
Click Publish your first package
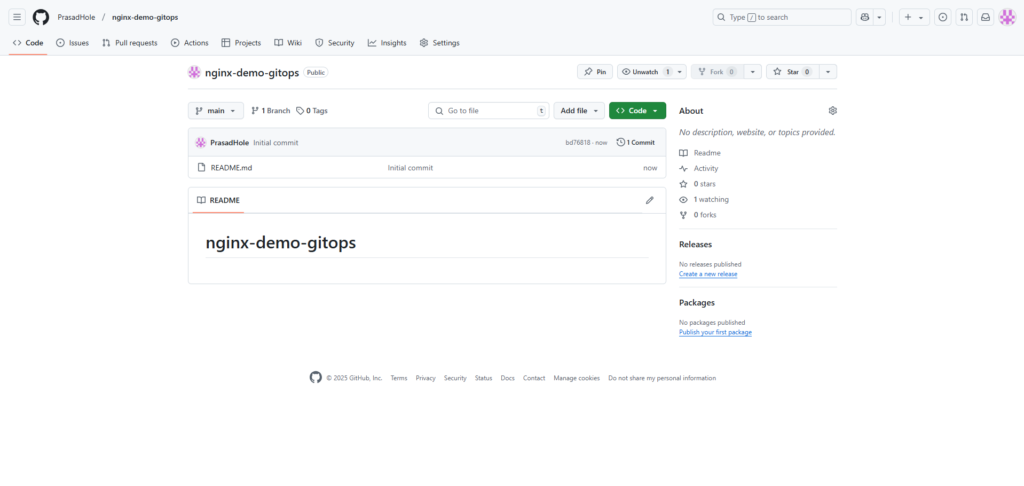click(715, 332)
